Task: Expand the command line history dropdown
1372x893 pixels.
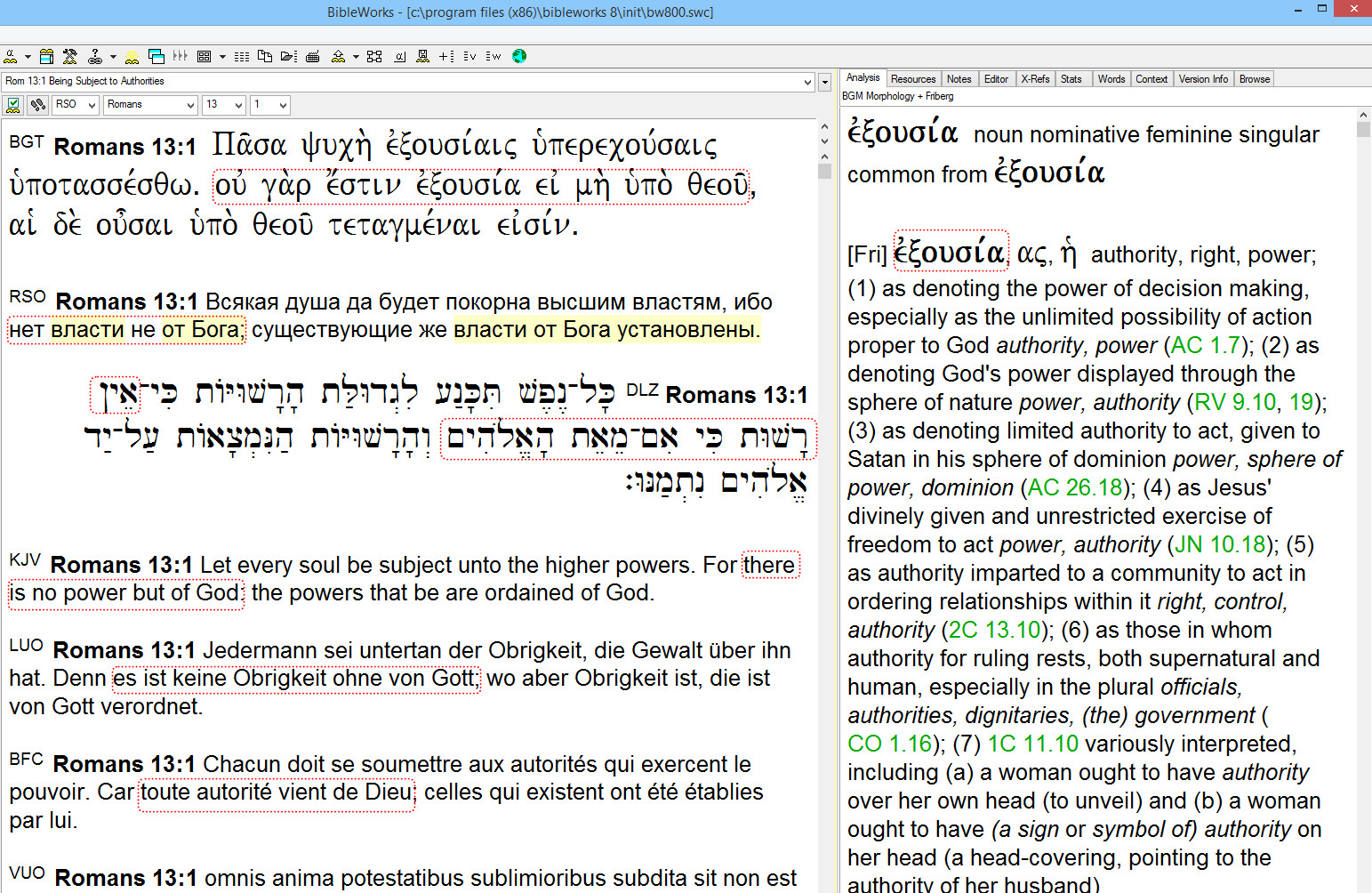Action: point(807,82)
